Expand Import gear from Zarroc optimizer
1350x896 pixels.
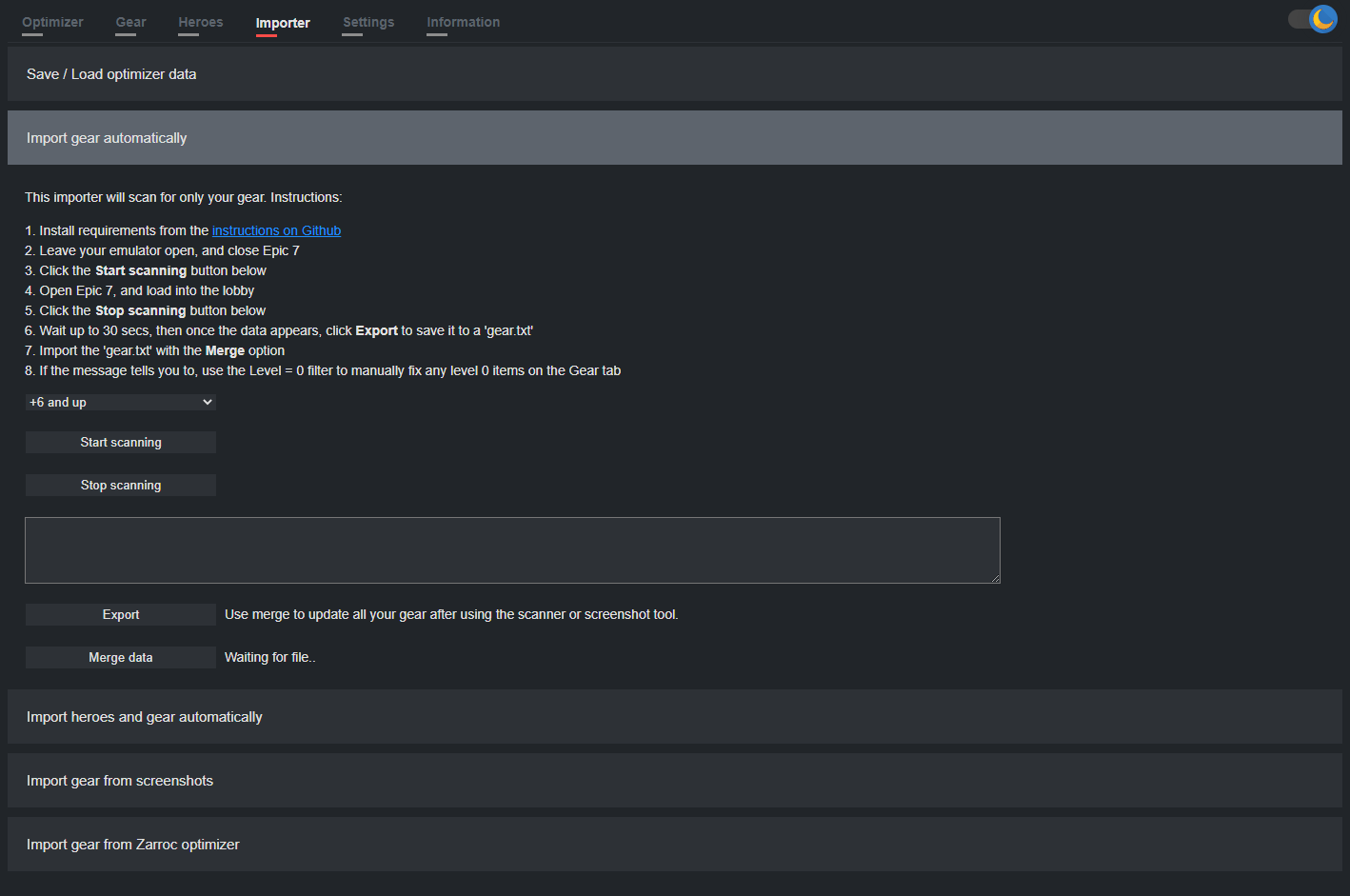[674, 845]
